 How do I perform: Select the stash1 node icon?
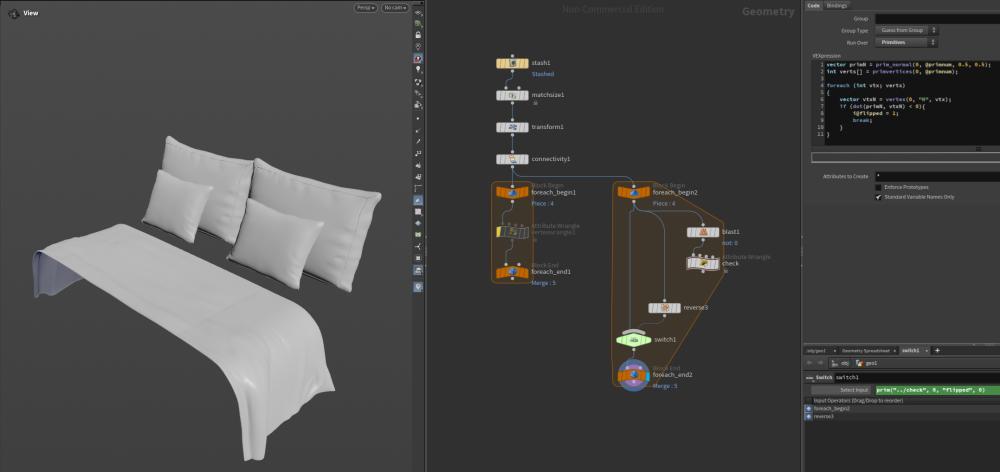[x=513, y=63]
